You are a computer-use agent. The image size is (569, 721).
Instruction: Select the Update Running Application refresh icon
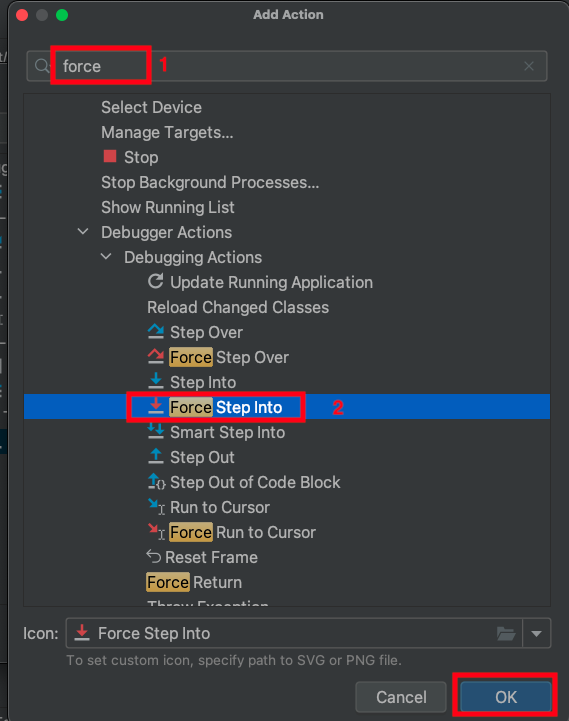point(155,281)
